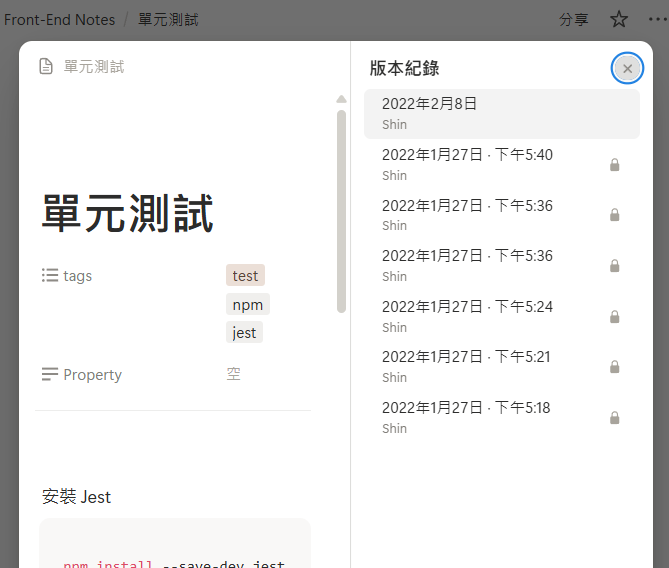Click the jest tag
This screenshot has height=568, width=669.
[x=244, y=332]
